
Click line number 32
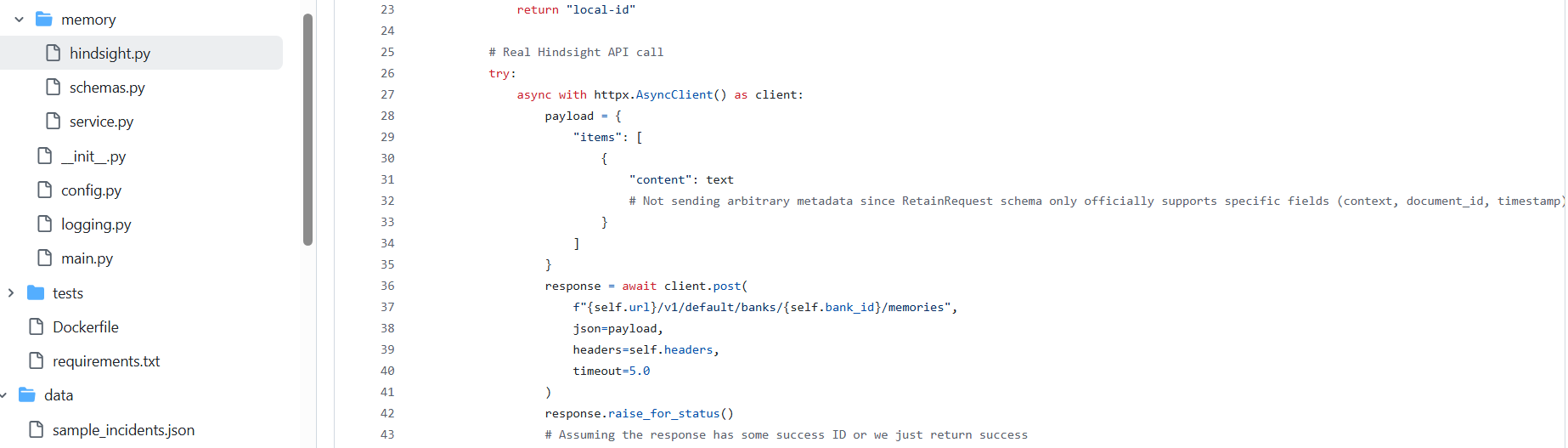387,201
